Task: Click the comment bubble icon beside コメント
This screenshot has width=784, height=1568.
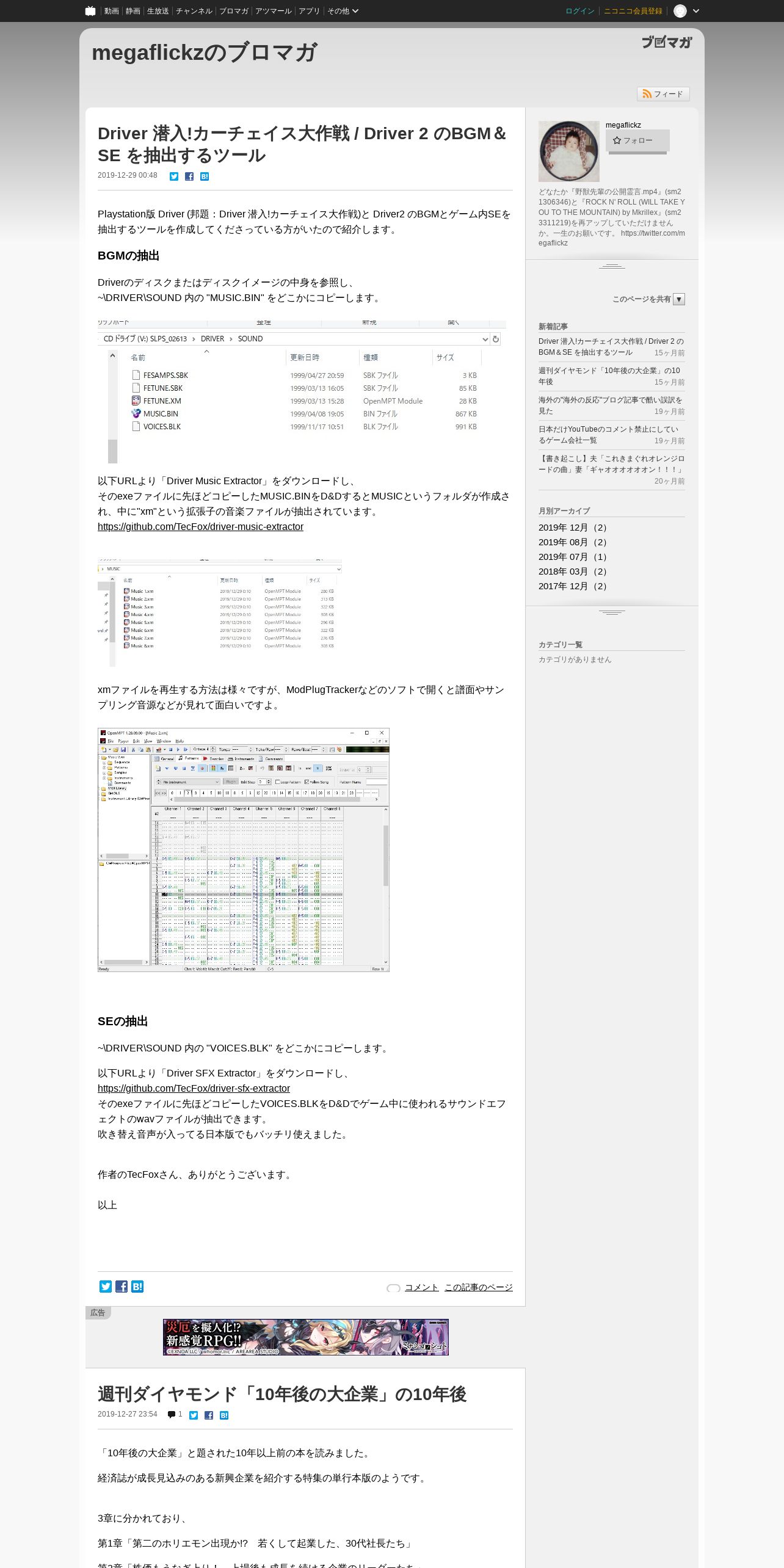Action: click(393, 1288)
